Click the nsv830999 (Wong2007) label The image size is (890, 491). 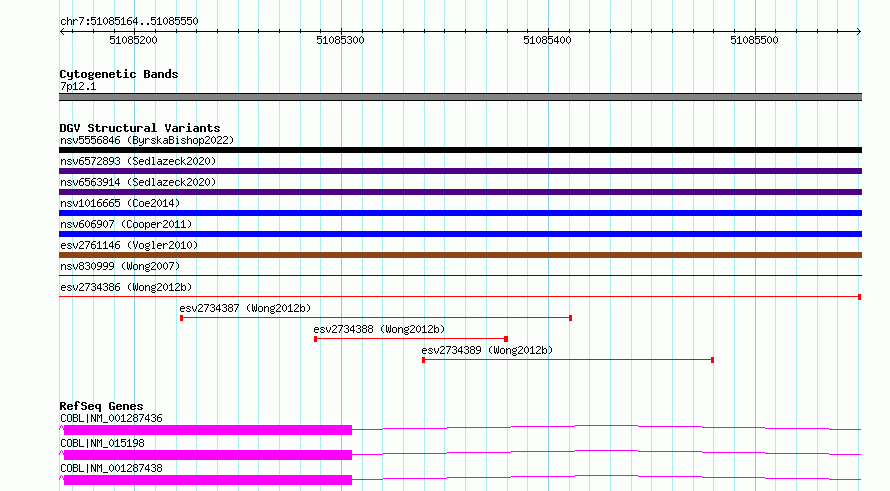click(120, 266)
